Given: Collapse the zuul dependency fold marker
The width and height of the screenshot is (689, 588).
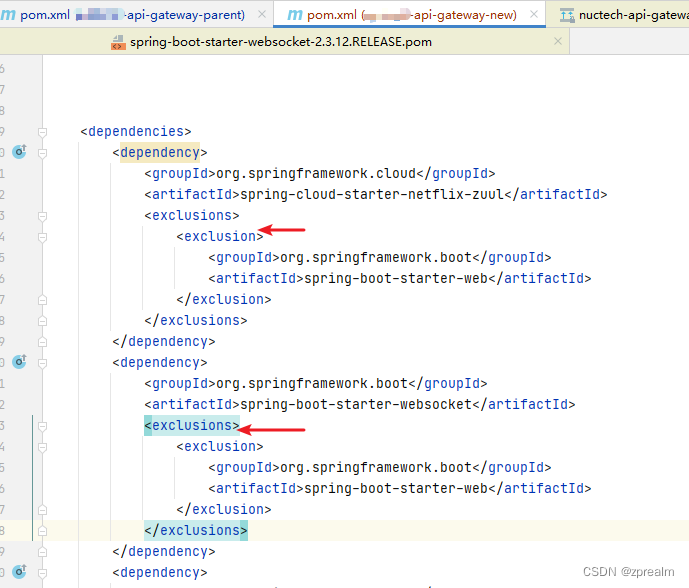Looking at the screenshot, I should pyautogui.click(x=43, y=153).
